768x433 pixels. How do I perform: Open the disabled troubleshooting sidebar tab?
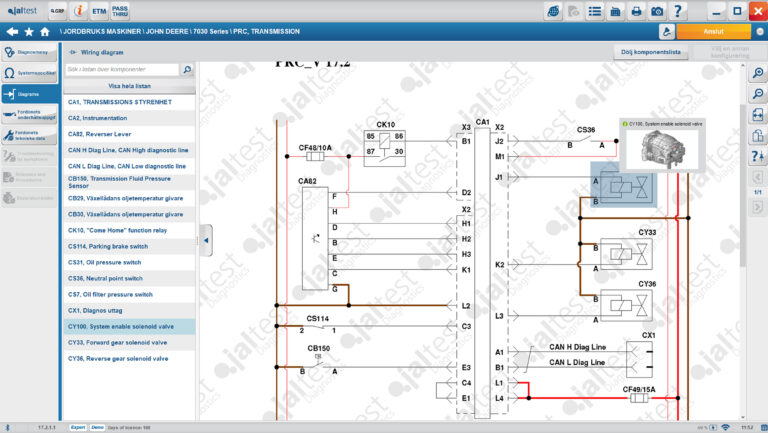[29, 156]
